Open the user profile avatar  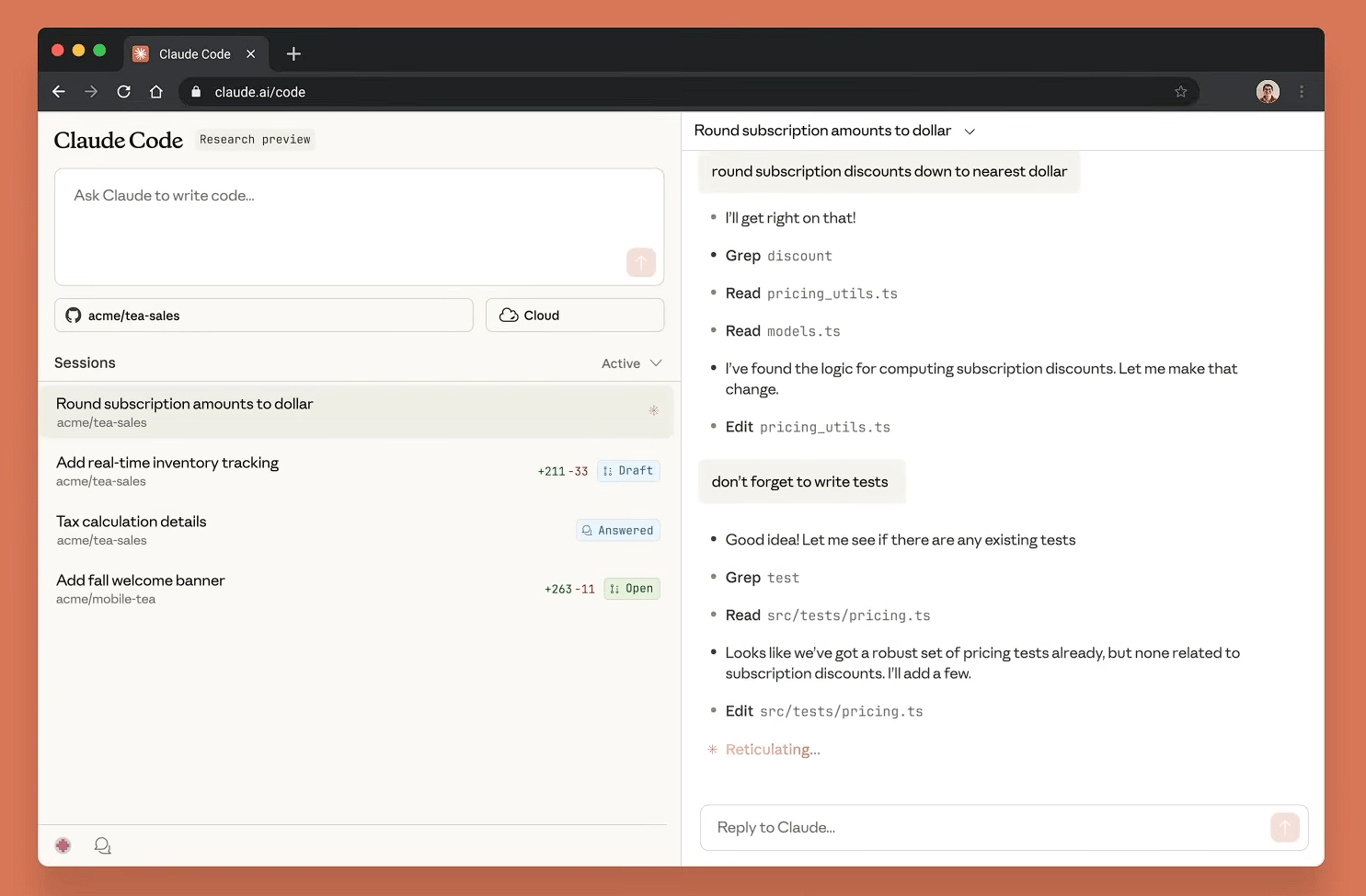(x=1268, y=92)
